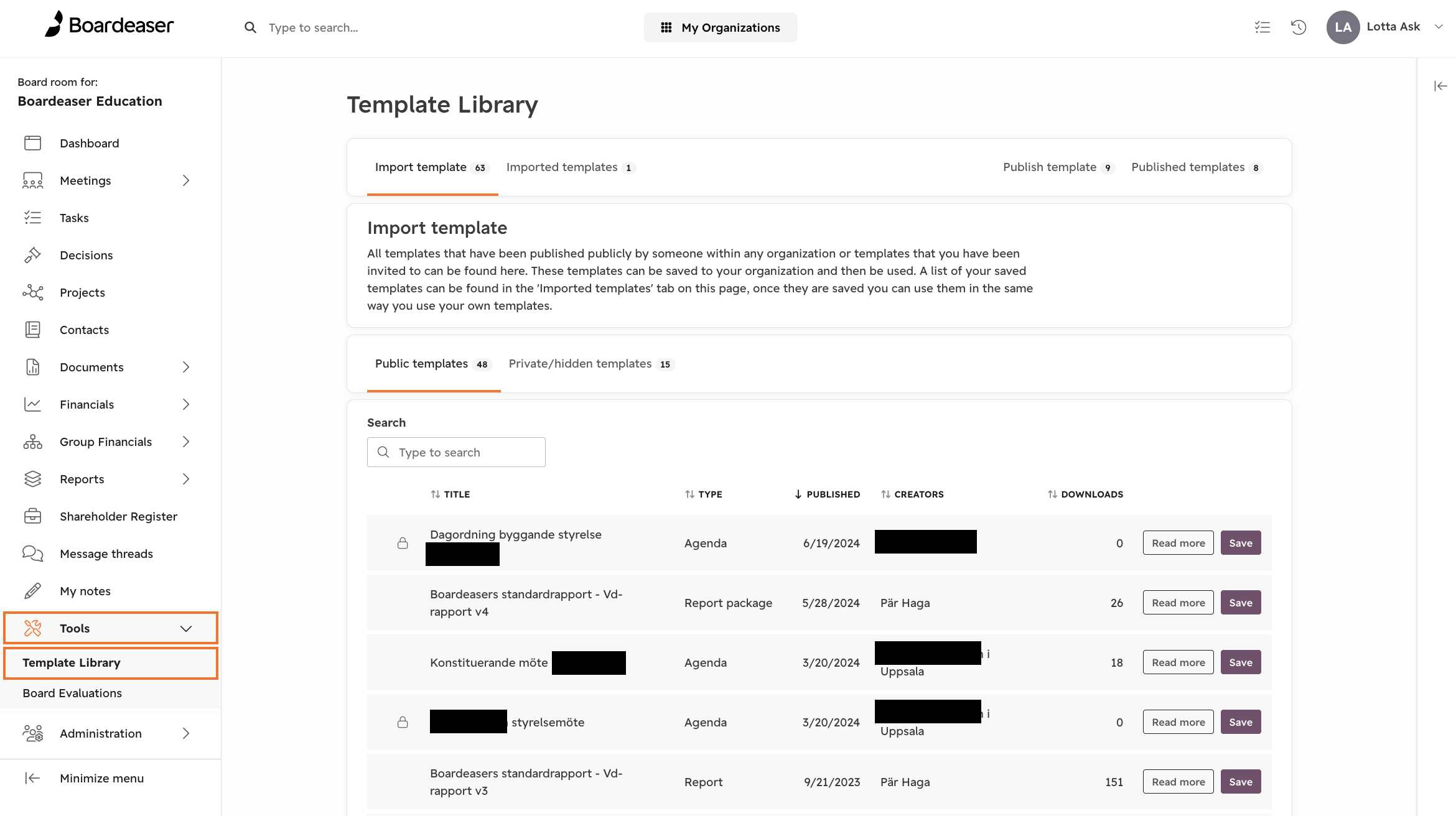Click the Pär Haga creator with 151 downloads

pyautogui.click(x=905, y=782)
